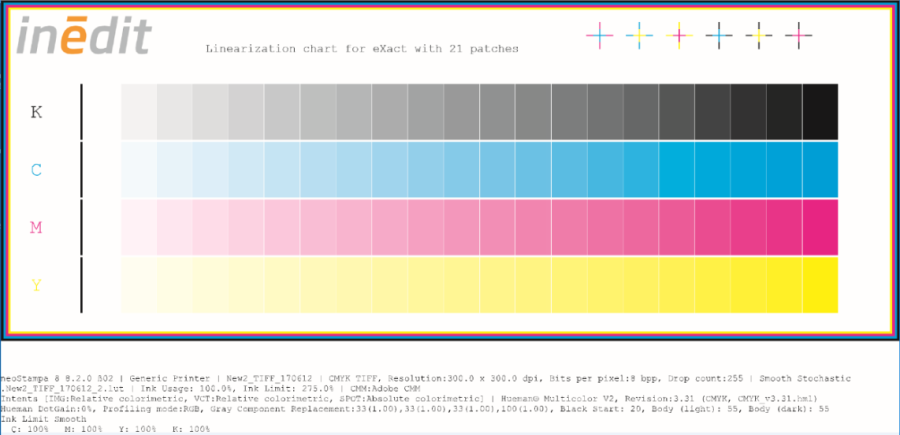Click the 'Smooth Stochastic' text

click(x=805, y=379)
